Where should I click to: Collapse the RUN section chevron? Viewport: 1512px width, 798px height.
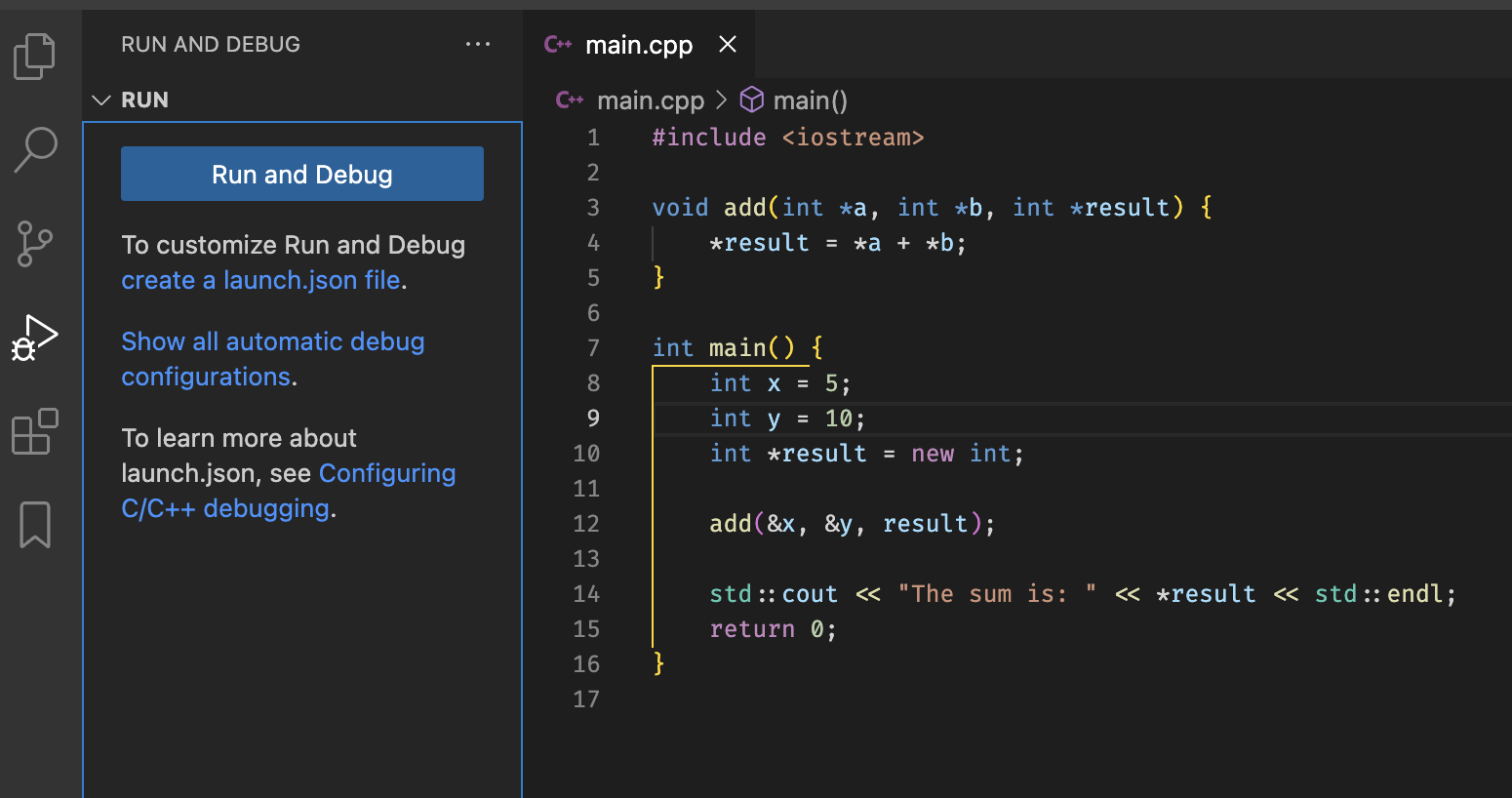(101, 100)
